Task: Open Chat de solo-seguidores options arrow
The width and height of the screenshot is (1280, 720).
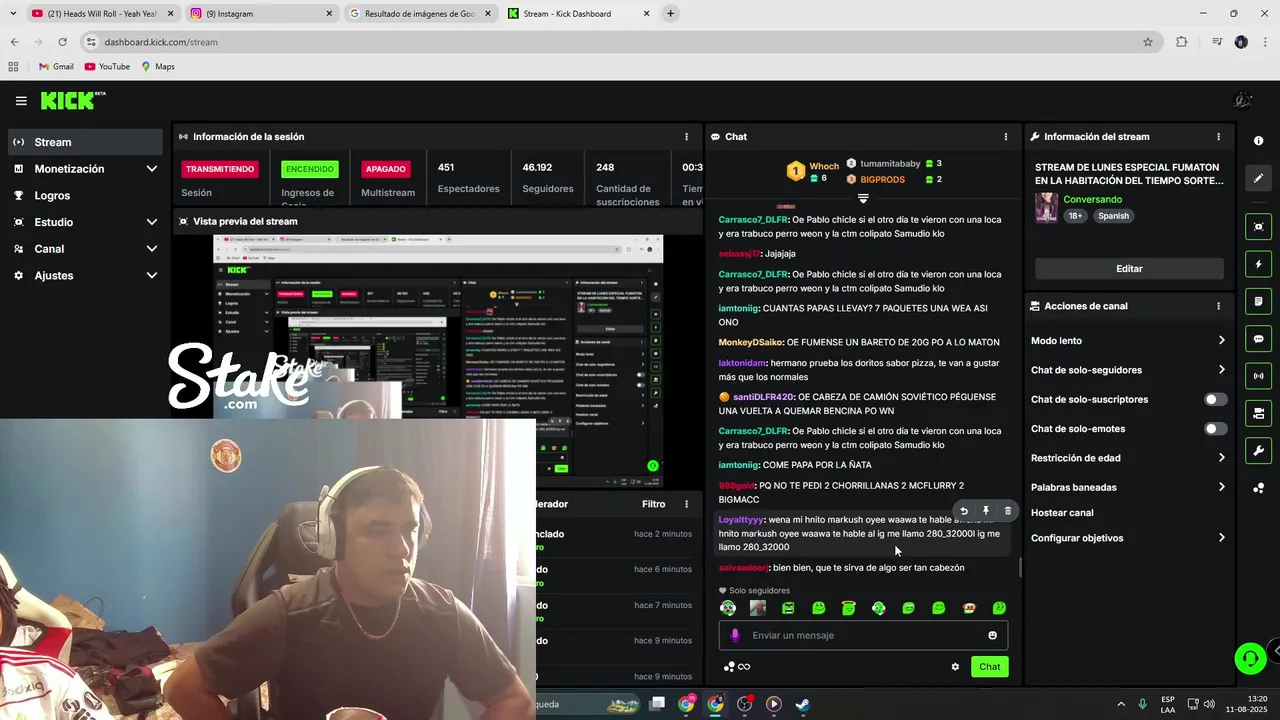Action: click(1221, 370)
